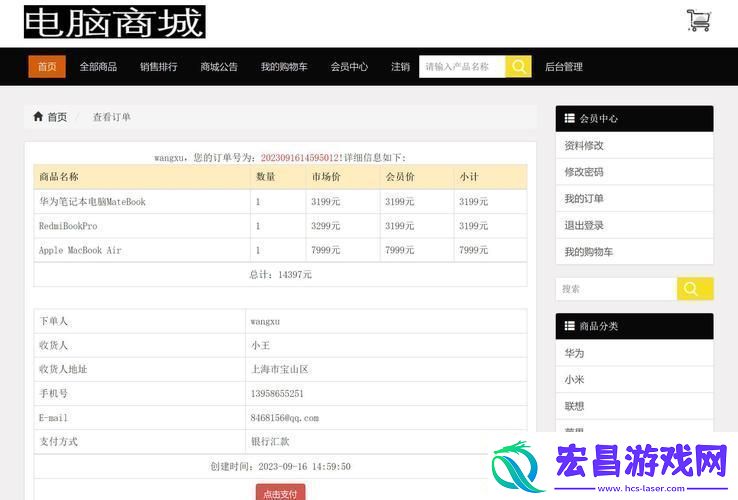Go to 首页 in navigation bar
Image resolution: width=738 pixels, height=500 pixels.
pos(47,66)
